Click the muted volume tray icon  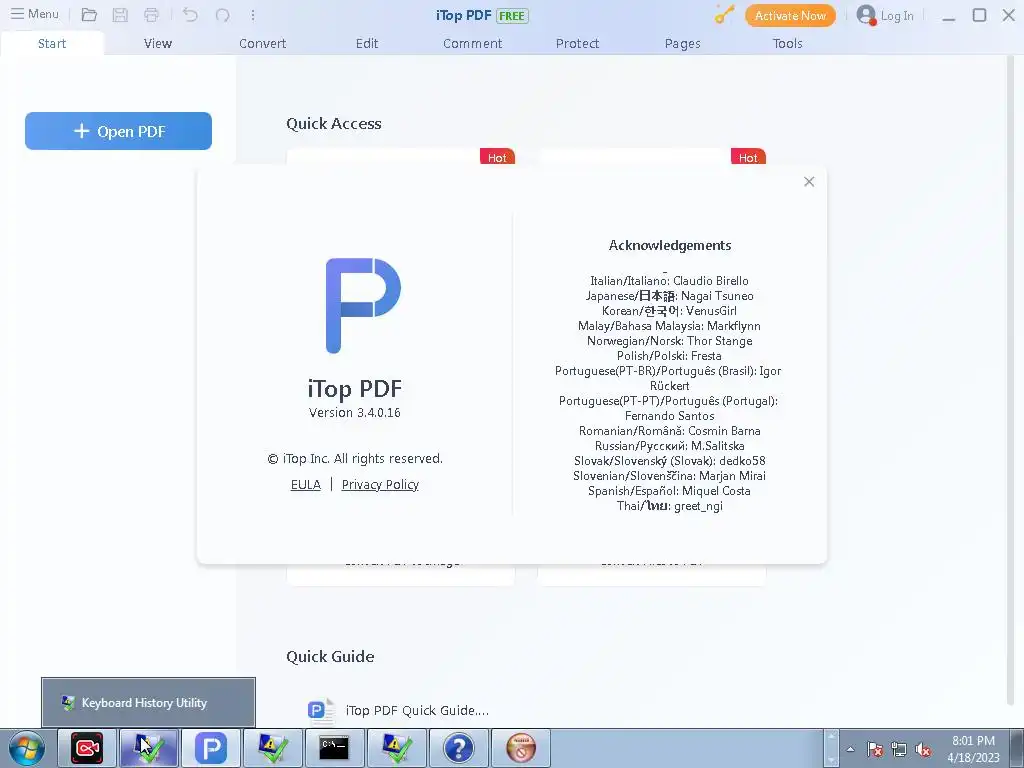pyautogui.click(x=923, y=749)
